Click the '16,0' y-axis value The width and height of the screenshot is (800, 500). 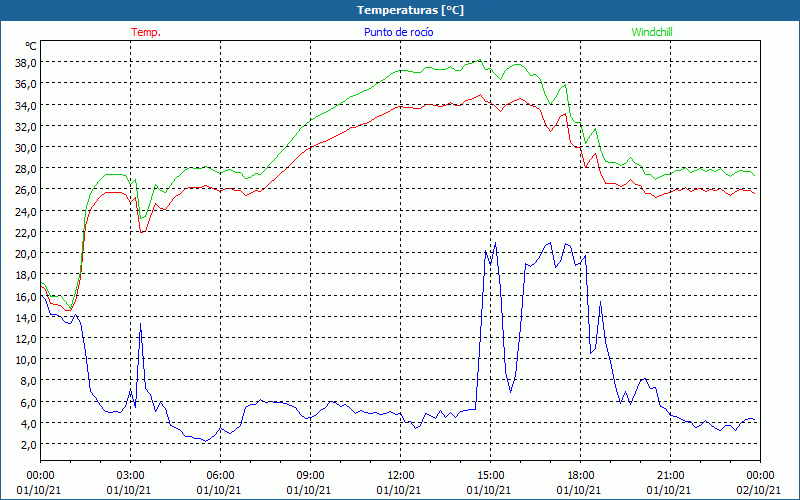coord(27,296)
